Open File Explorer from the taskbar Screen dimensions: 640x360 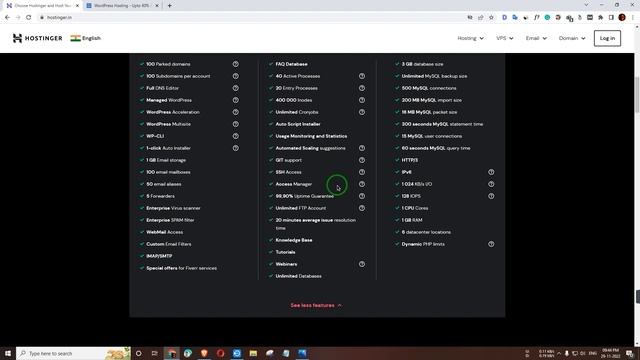253,353
